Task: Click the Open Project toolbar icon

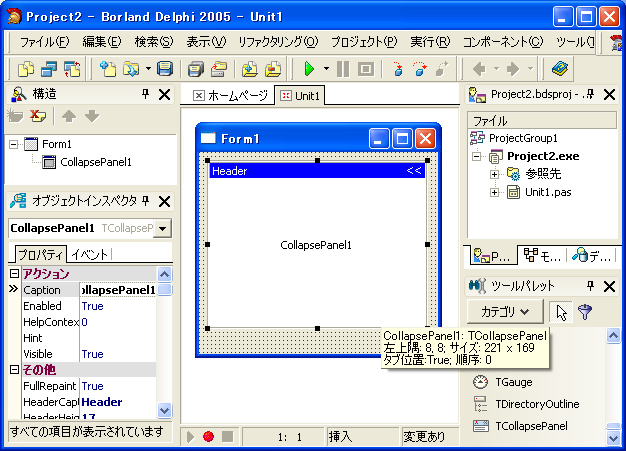Action: 131,69
